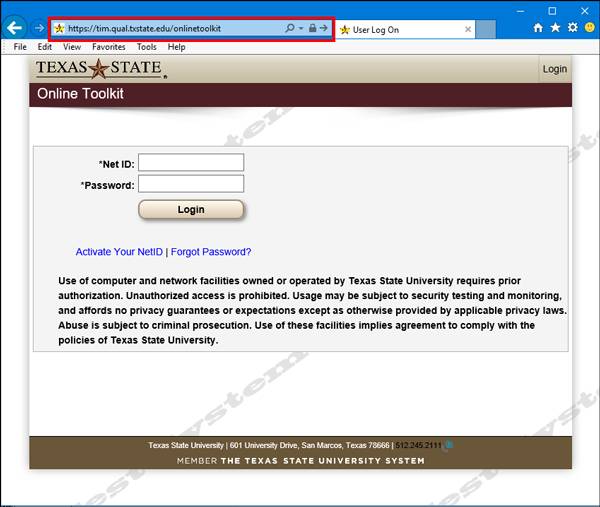Screen dimensions: 600x507
Task: Minimize the browser window
Action: click(520, 11)
